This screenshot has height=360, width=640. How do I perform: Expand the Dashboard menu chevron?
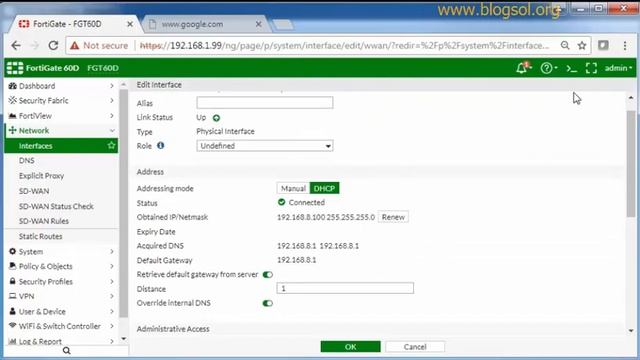tap(112, 86)
